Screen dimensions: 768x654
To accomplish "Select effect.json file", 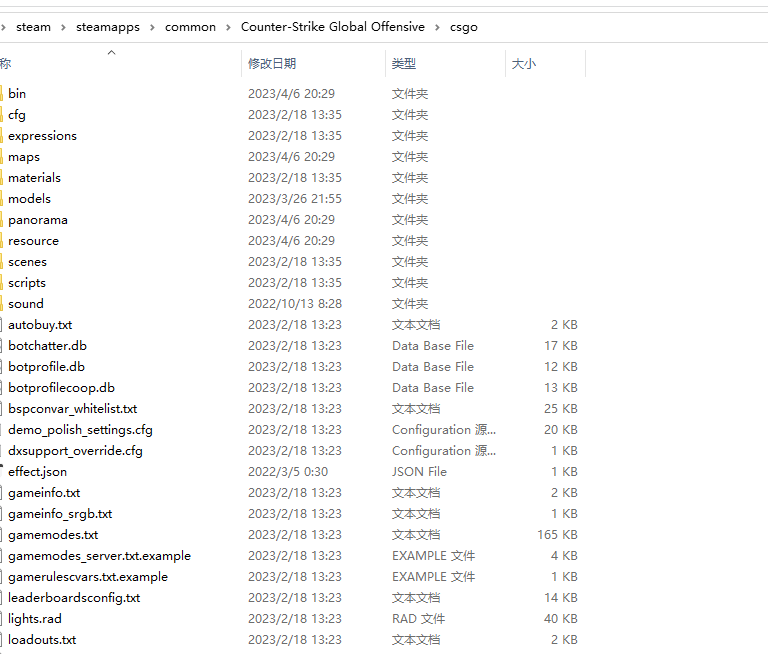I will click(38, 472).
